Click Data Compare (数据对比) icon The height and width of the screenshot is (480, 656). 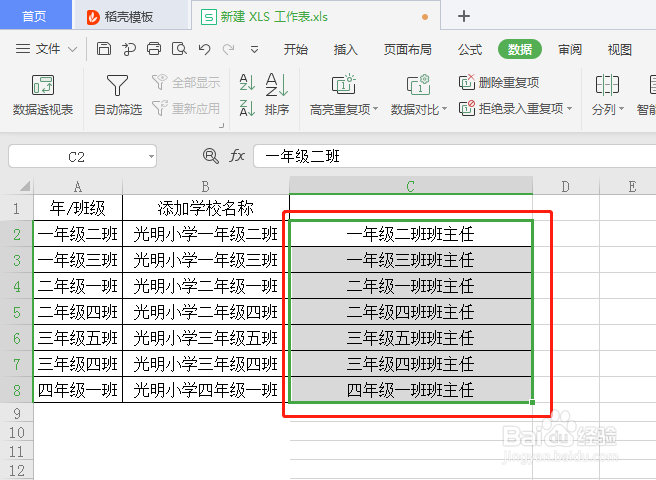click(418, 85)
